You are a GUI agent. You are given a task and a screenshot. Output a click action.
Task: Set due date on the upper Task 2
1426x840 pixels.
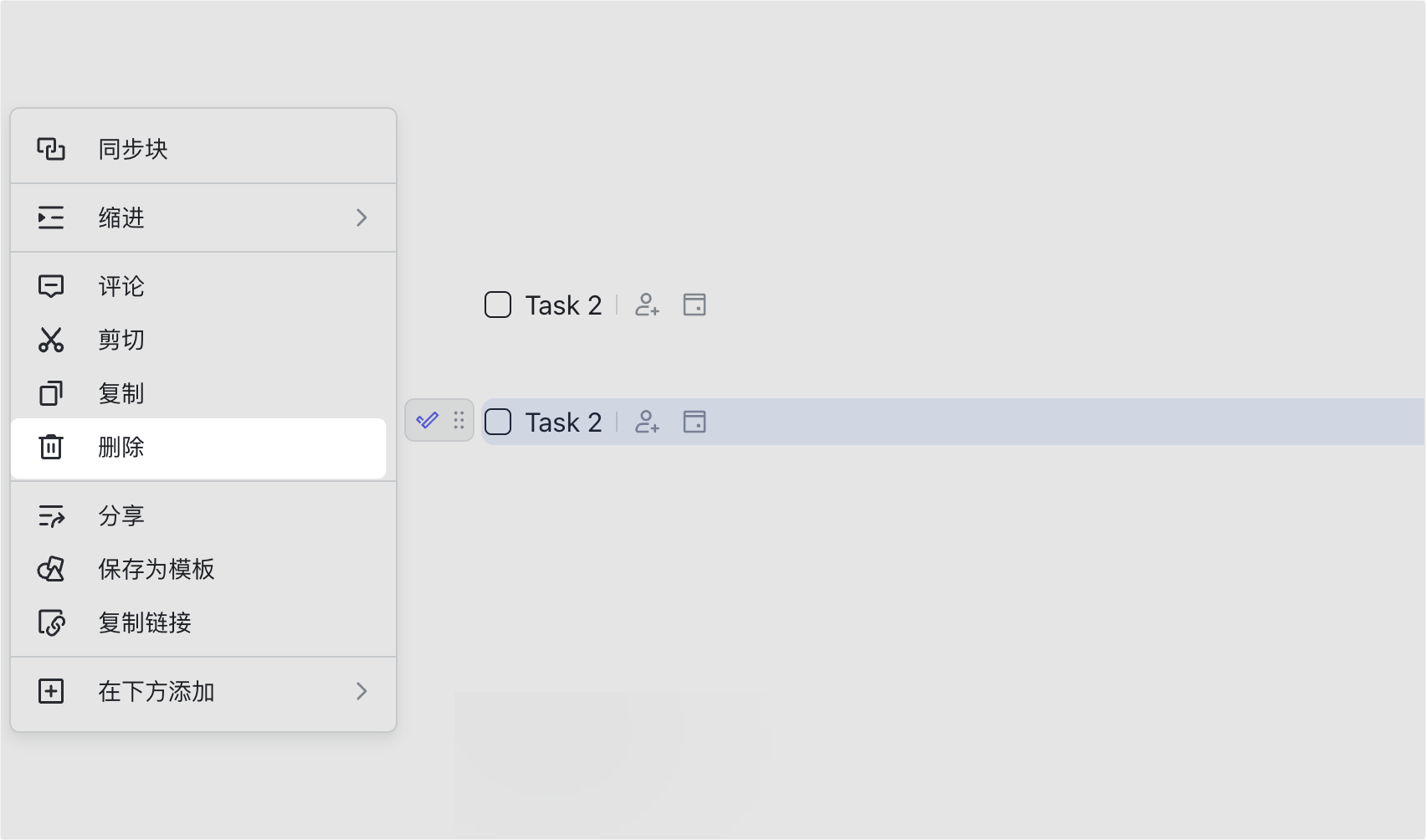pyautogui.click(x=695, y=305)
